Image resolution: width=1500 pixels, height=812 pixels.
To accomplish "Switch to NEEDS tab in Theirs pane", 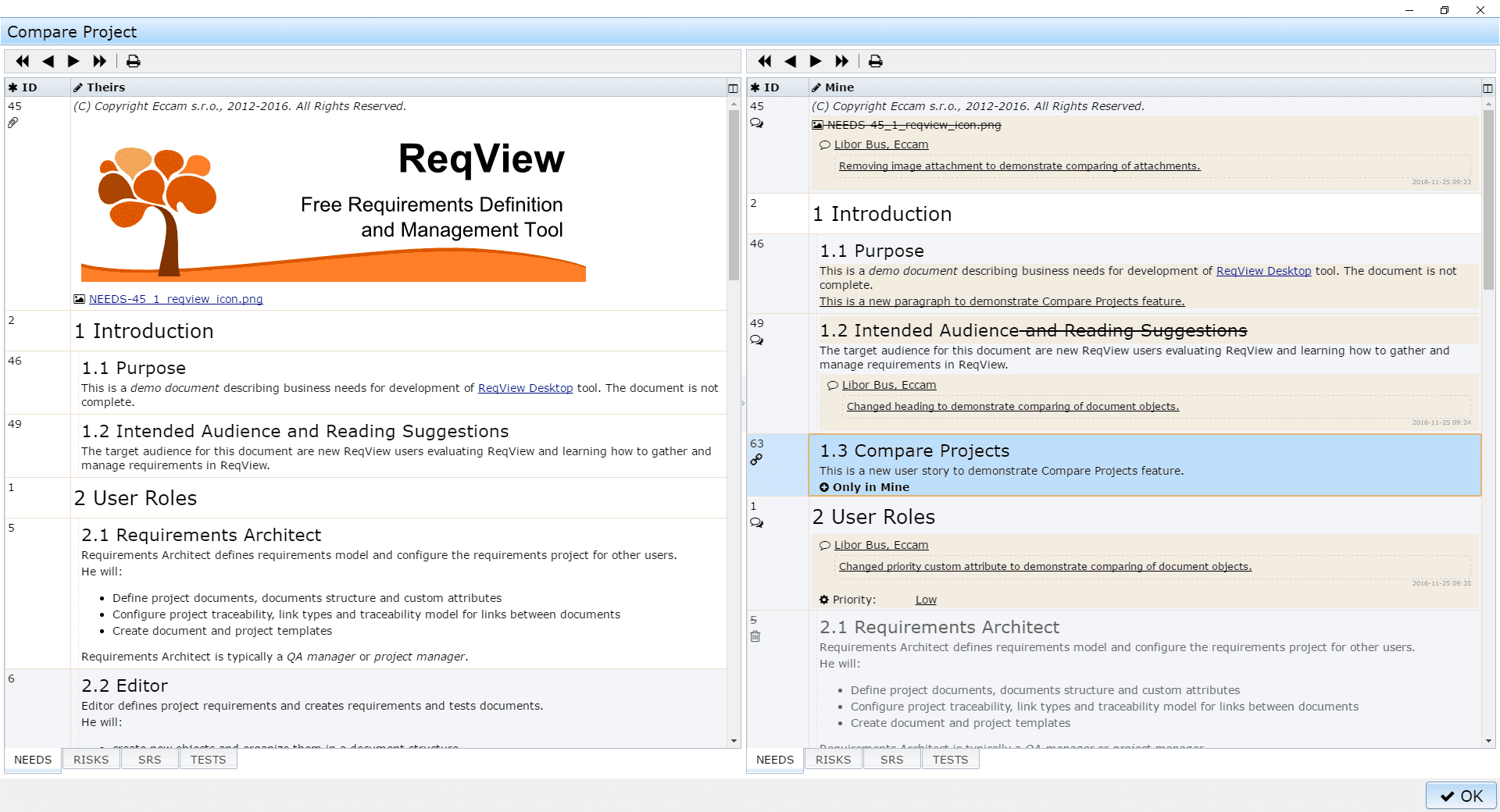I will 33,760.
